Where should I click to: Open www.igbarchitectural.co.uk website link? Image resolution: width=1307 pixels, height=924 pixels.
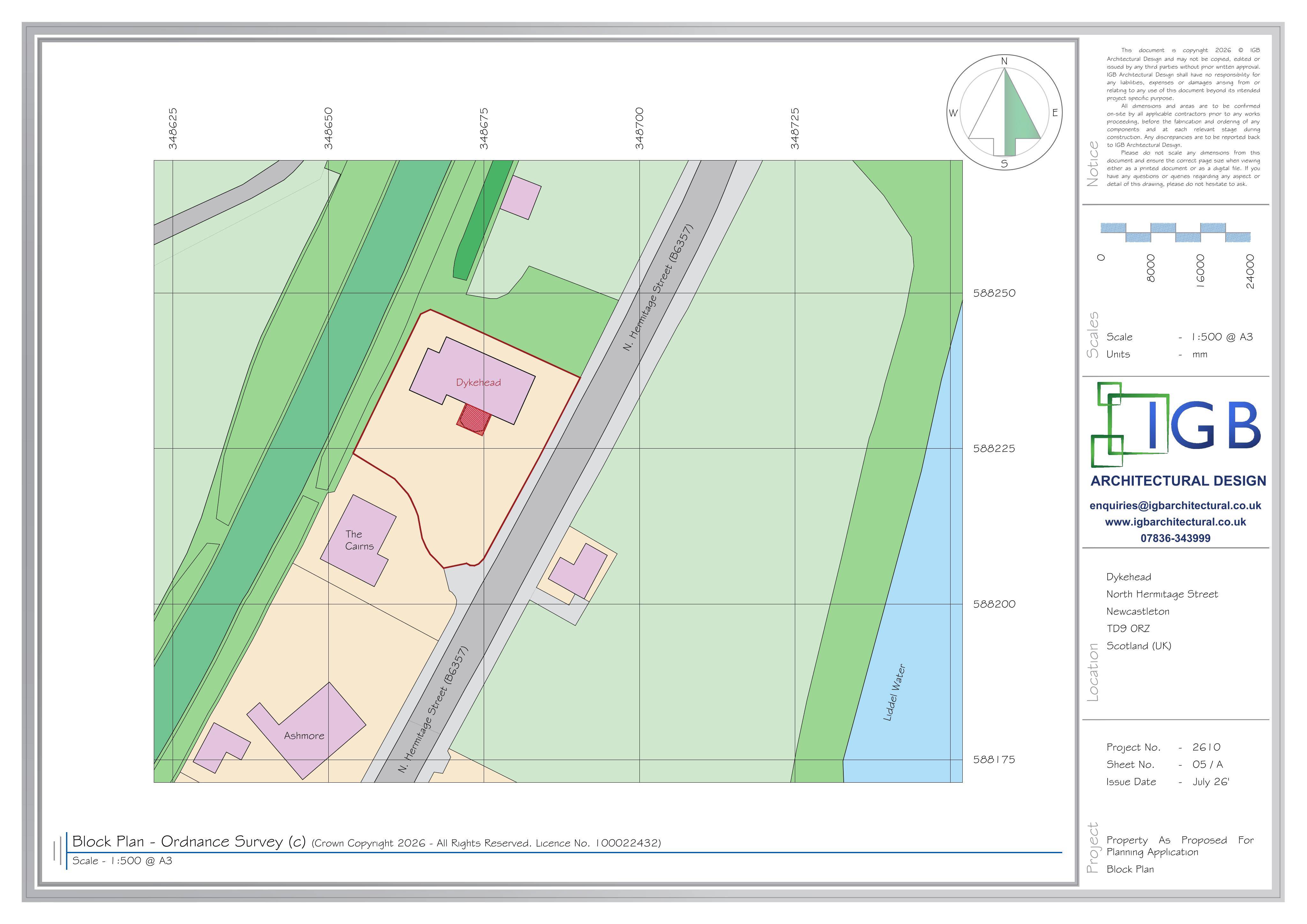point(1176,522)
